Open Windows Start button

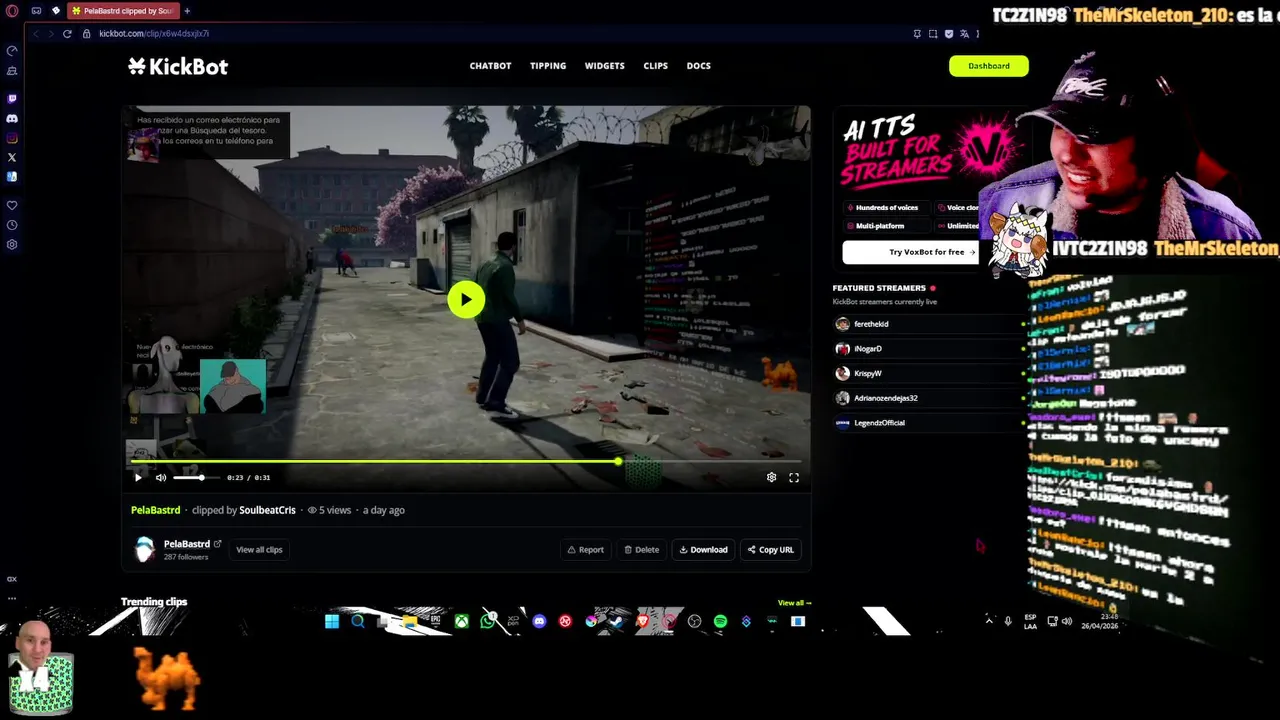click(332, 622)
